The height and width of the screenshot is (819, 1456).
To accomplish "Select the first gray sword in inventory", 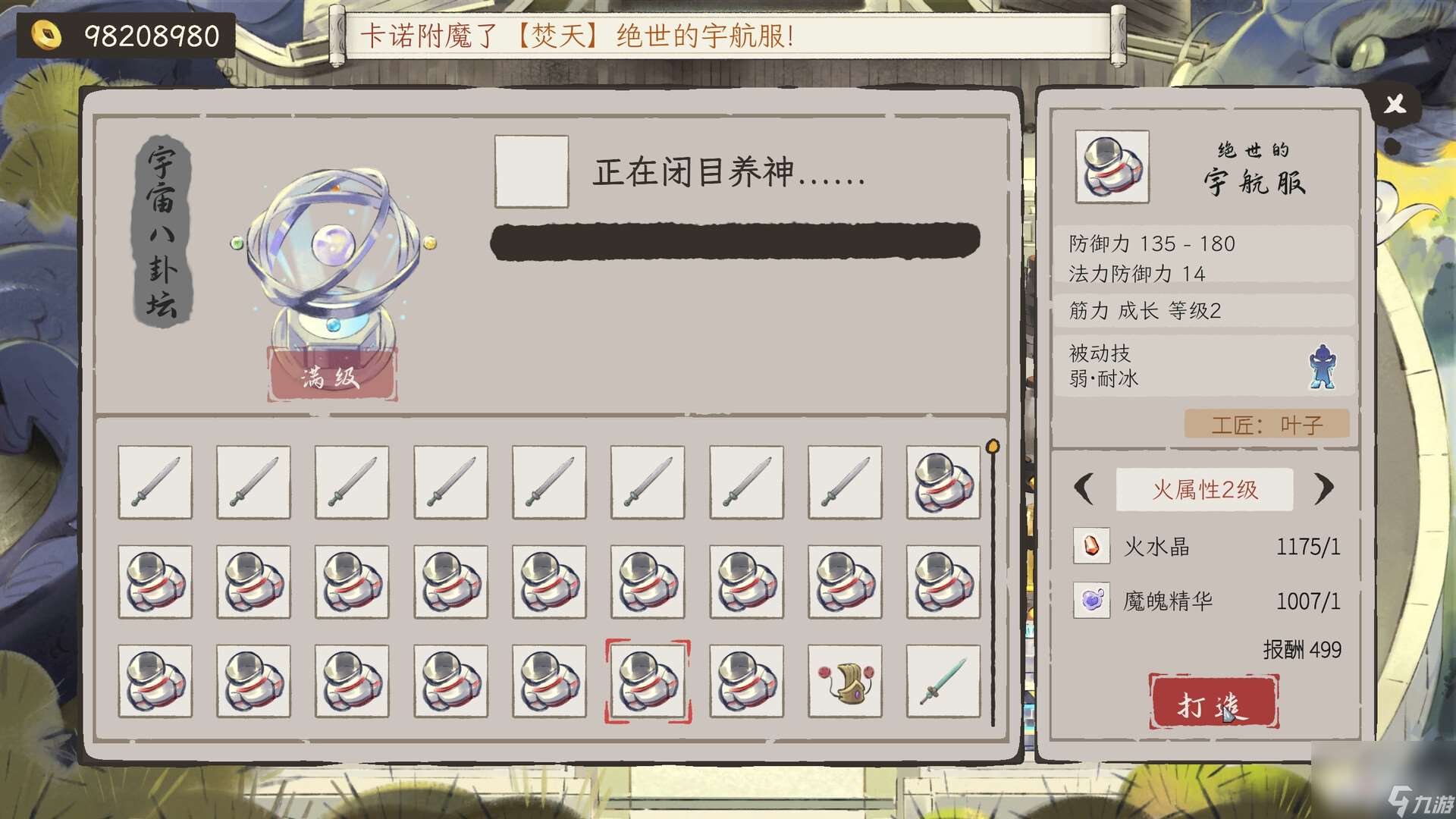I will point(155,482).
